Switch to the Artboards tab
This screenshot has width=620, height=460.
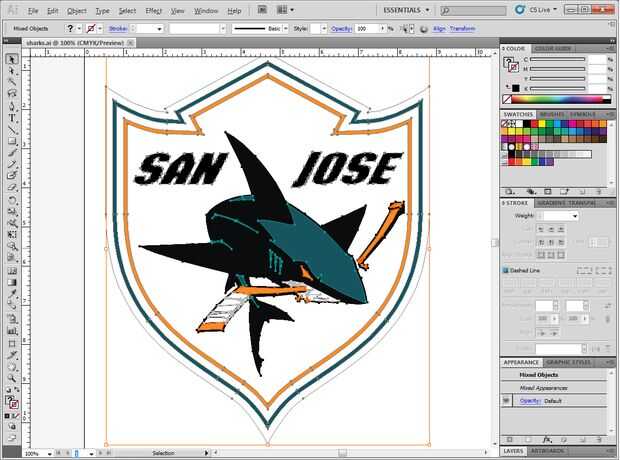pyautogui.click(x=548, y=451)
